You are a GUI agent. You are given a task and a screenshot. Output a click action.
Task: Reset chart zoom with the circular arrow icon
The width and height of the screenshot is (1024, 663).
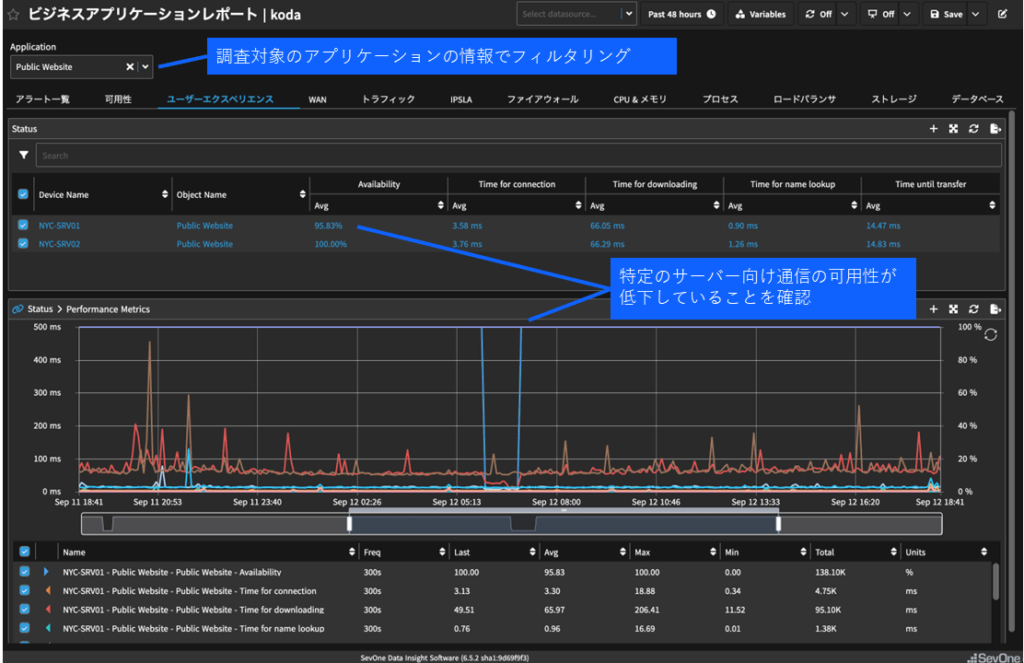[x=990, y=334]
